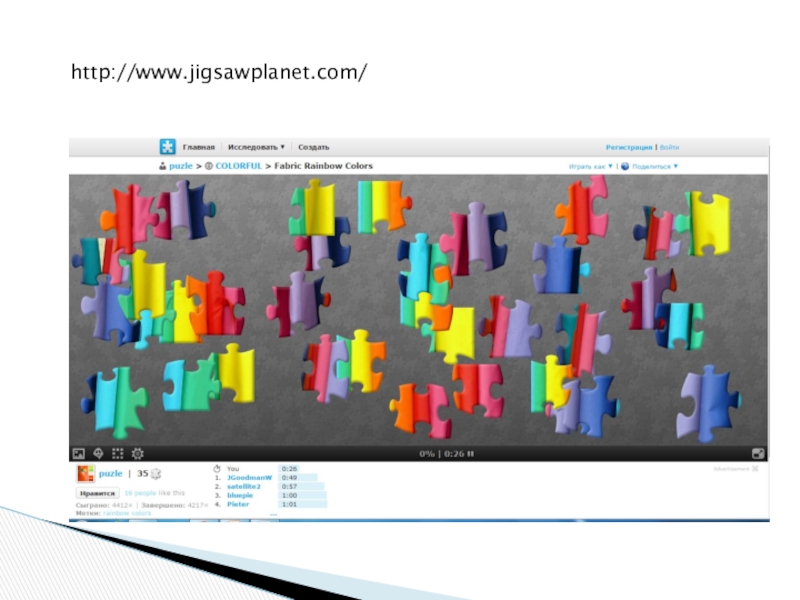Open JGoodmanW's leaderboard profile

coord(249,477)
